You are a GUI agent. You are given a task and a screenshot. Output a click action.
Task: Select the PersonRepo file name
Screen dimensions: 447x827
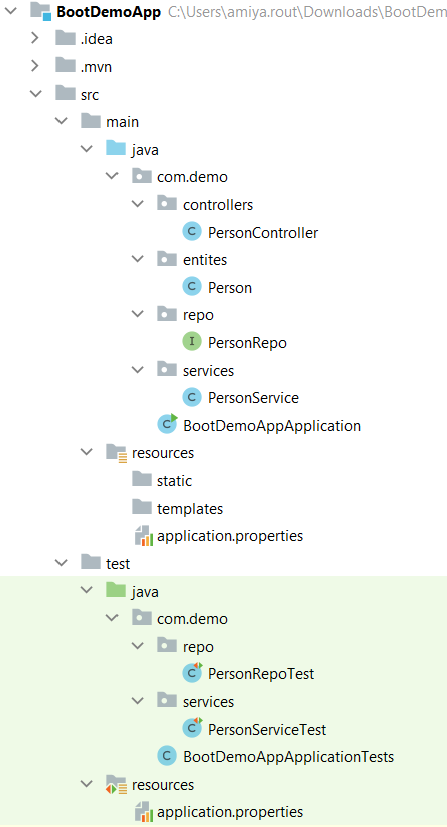[247, 343]
